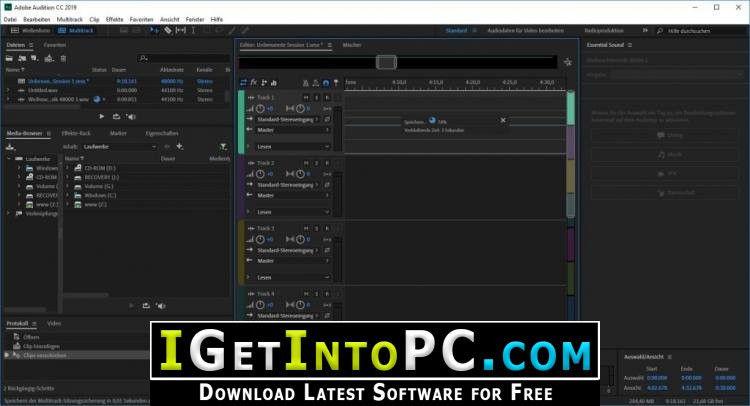Select the Razor tool in toolbar

(x=168, y=31)
